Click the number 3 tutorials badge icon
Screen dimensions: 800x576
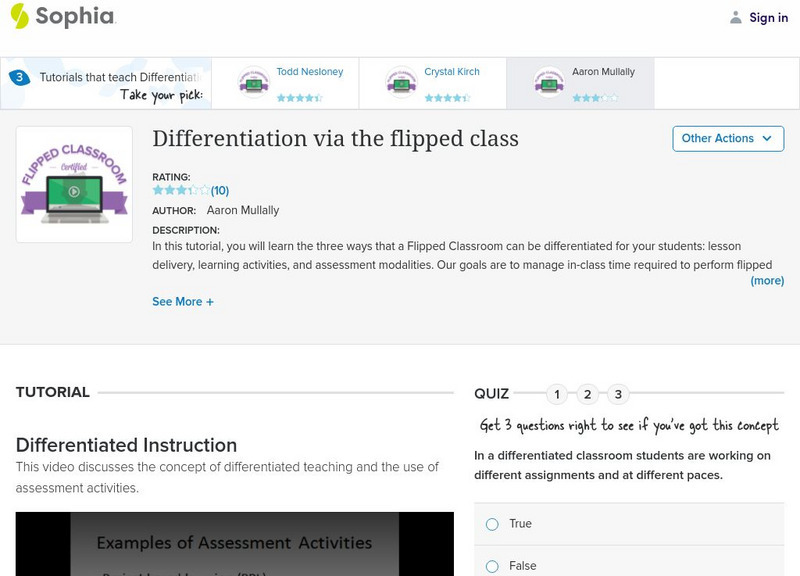point(18,77)
